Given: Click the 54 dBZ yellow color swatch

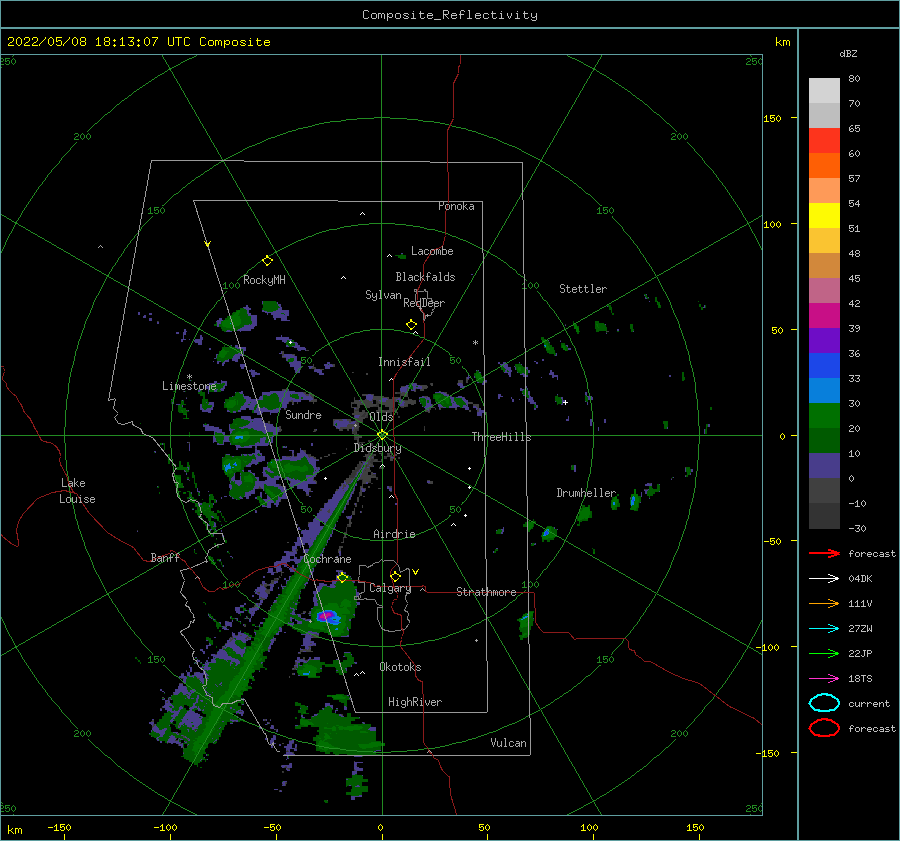Looking at the screenshot, I should 824,215.
